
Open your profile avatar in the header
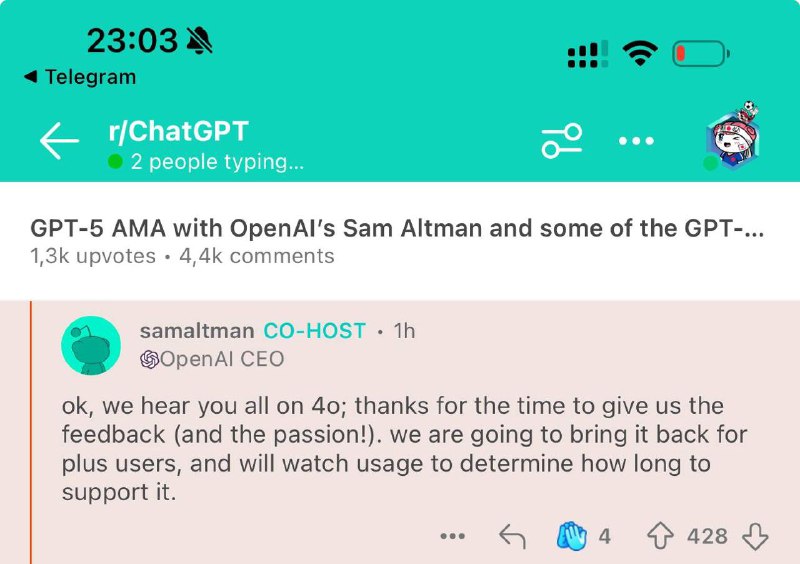coord(733,136)
